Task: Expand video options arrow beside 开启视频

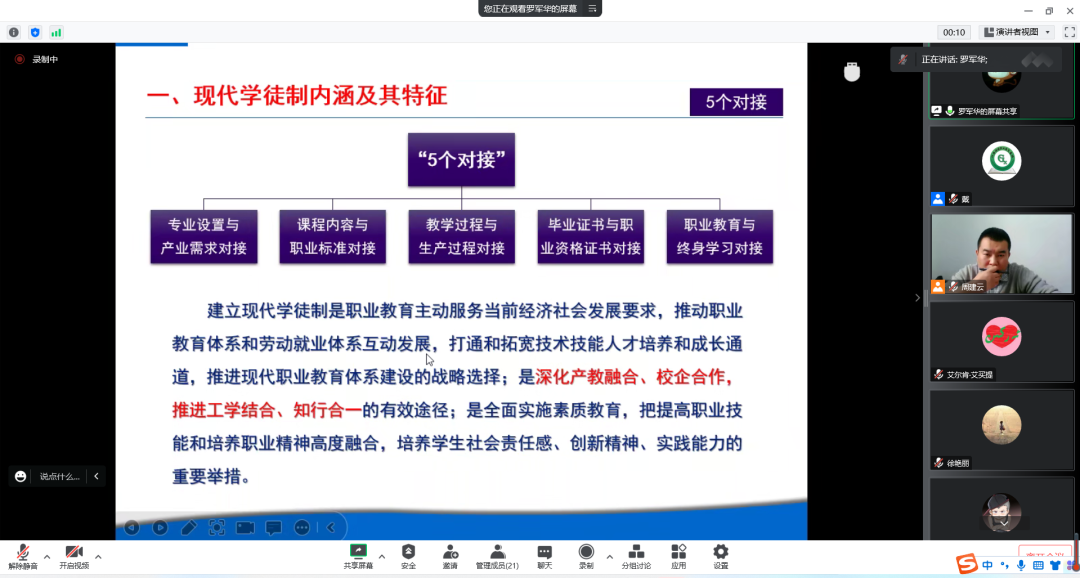Action: tap(98, 556)
